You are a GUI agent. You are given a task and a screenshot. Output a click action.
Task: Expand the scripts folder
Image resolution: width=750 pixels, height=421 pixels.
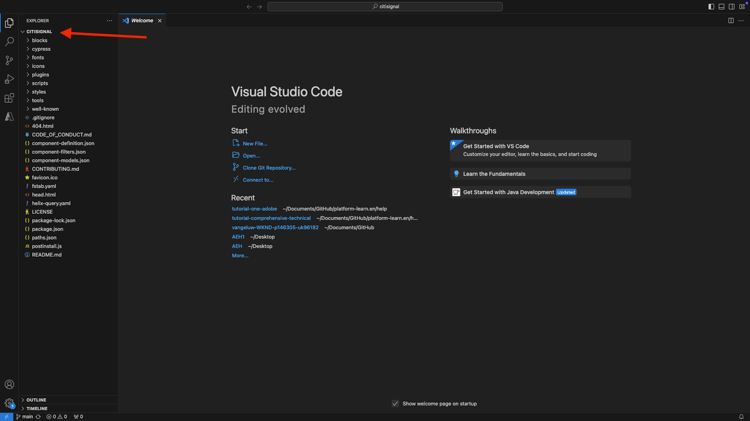40,83
